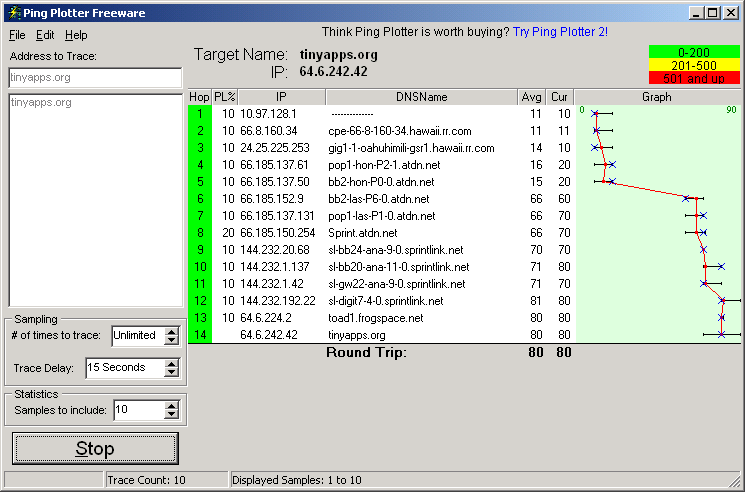Open the Edit menu
745x492 pixels.
click(x=46, y=34)
